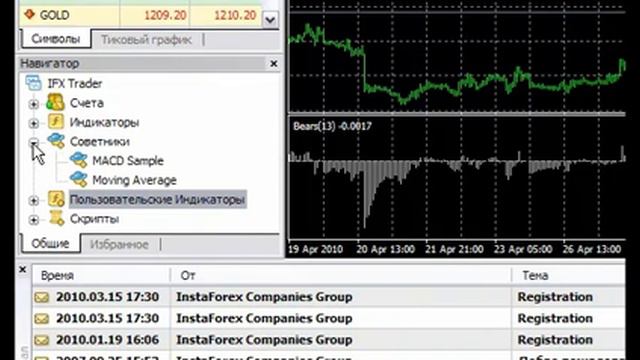
Task: Close the terminal mailbox panel
Action: 23,269
